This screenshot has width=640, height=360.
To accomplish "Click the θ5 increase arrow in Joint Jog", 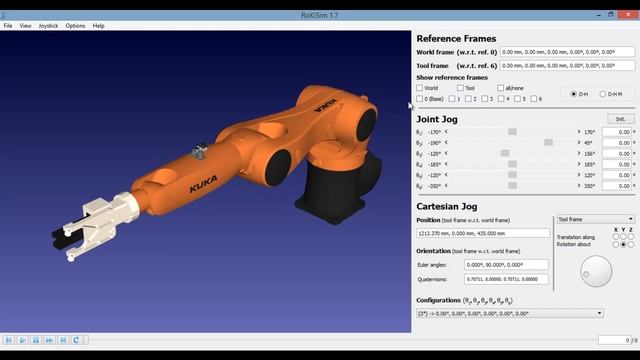I will point(579,175).
